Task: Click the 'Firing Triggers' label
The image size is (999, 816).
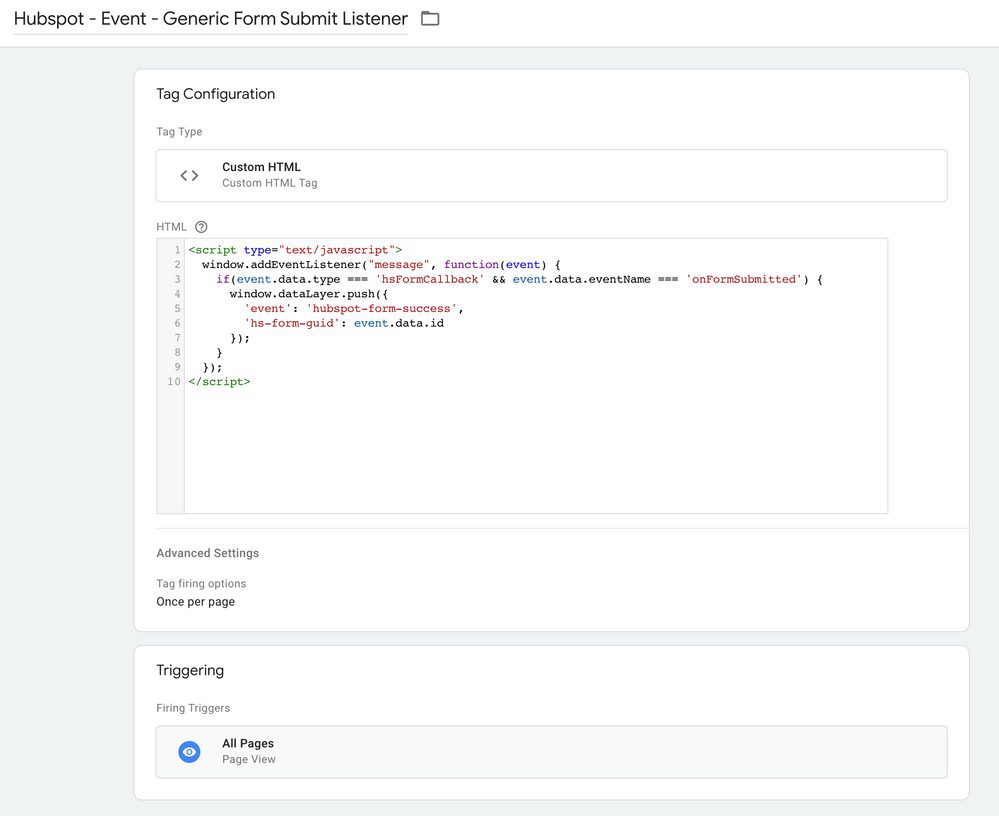Action: coord(193,708)
